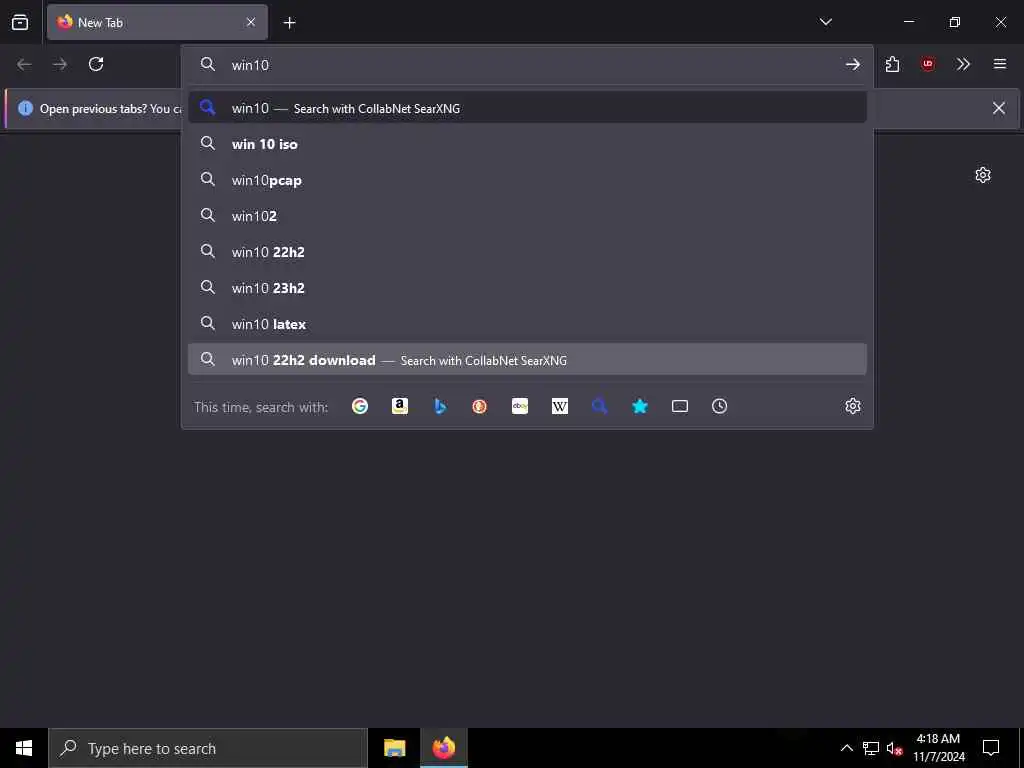Close the New Tab tab
Viewport: 1024px width, 768px height.
point(251,22)
